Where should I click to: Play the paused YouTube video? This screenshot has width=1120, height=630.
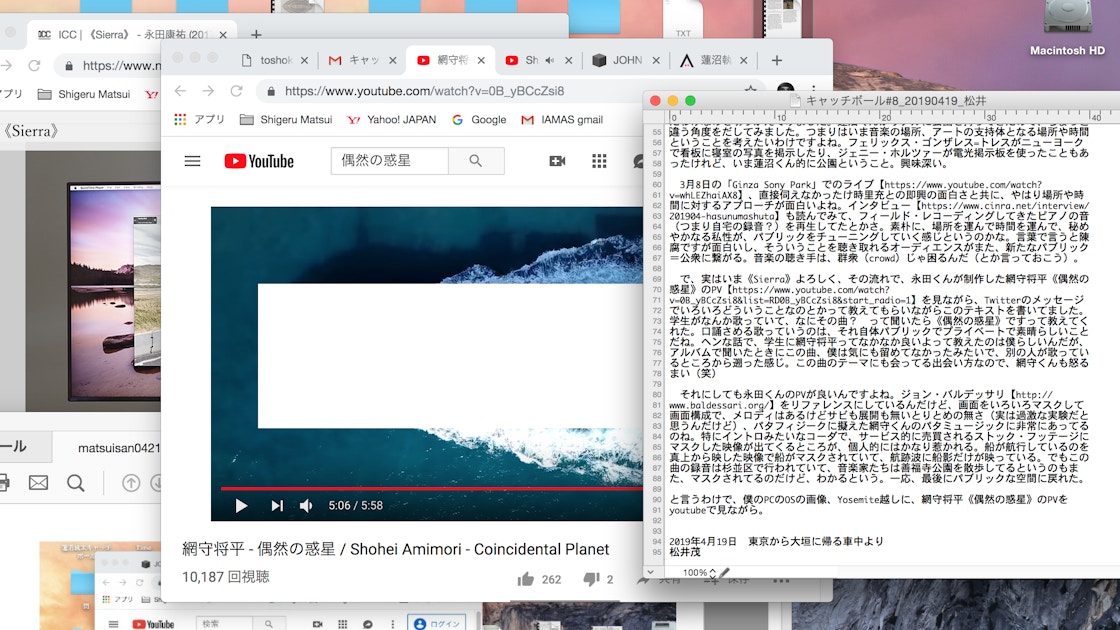(x=241, y=506)
